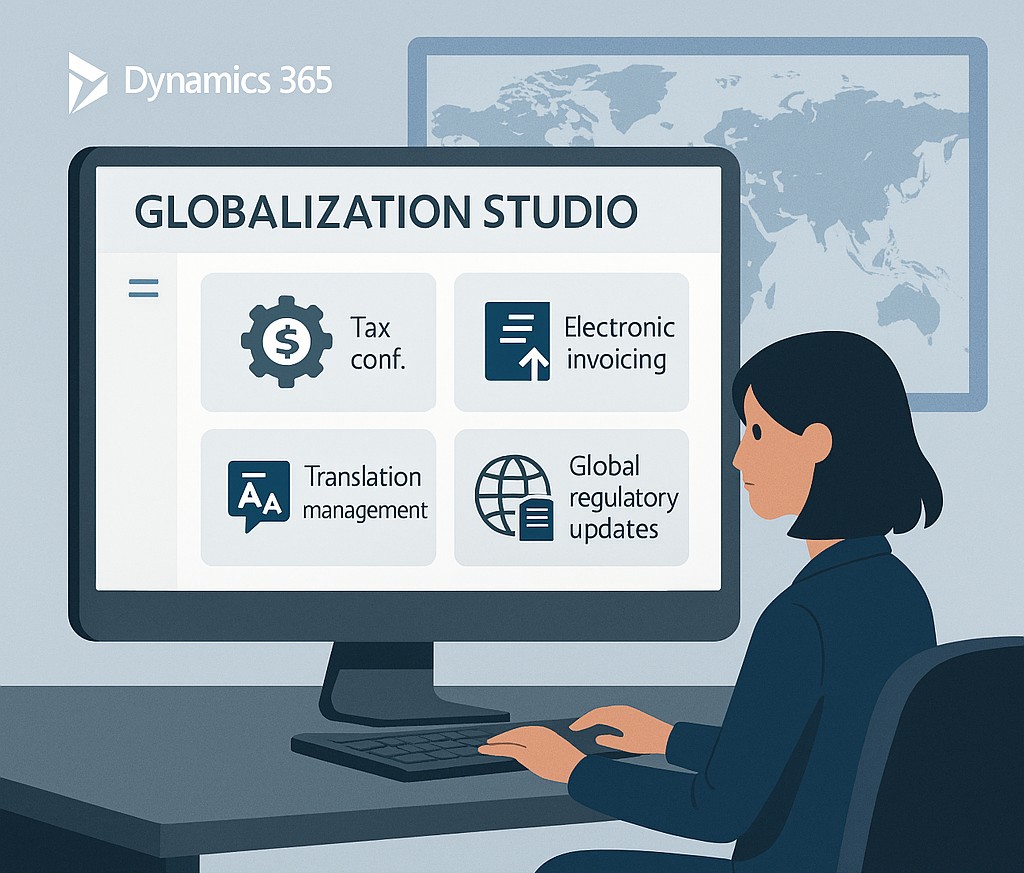
Task: Click the upward arrow in the invoicing icon
Action: point(536,366)
